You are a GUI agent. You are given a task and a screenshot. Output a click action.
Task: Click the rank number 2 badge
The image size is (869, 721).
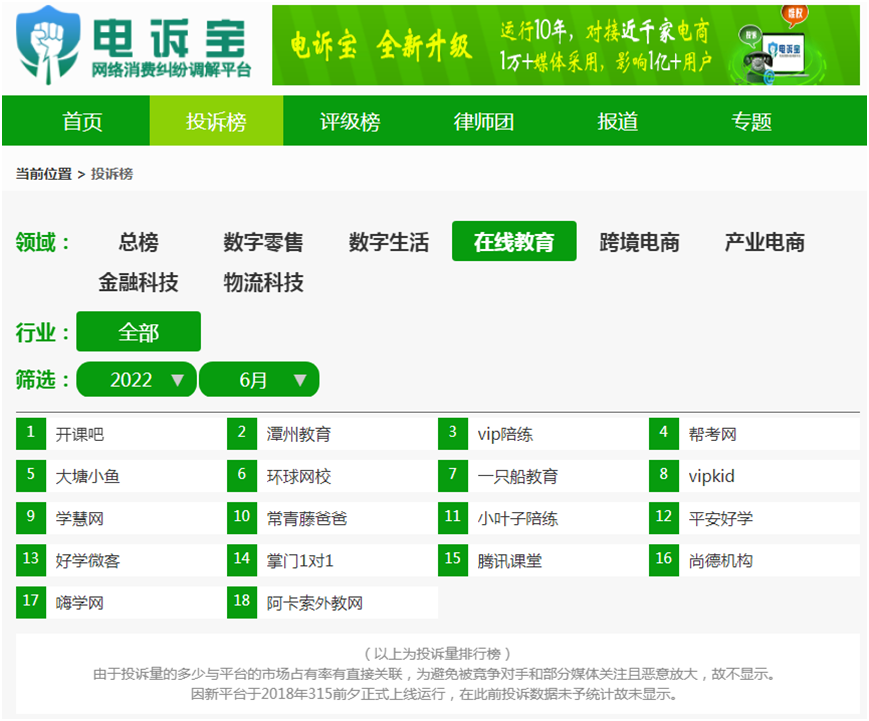pyautogui.click(x=242, y=433)
